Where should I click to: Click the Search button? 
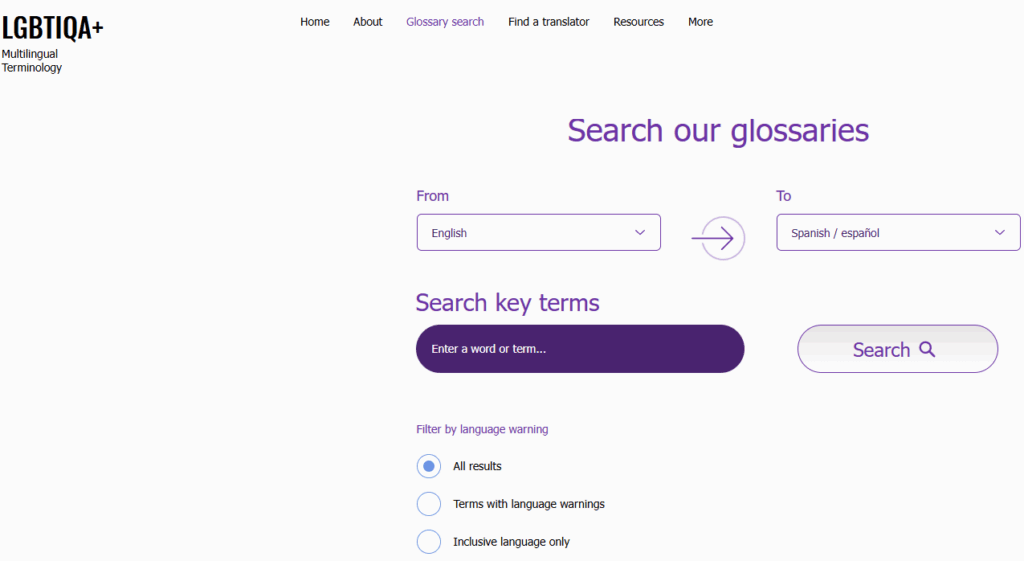897,349
